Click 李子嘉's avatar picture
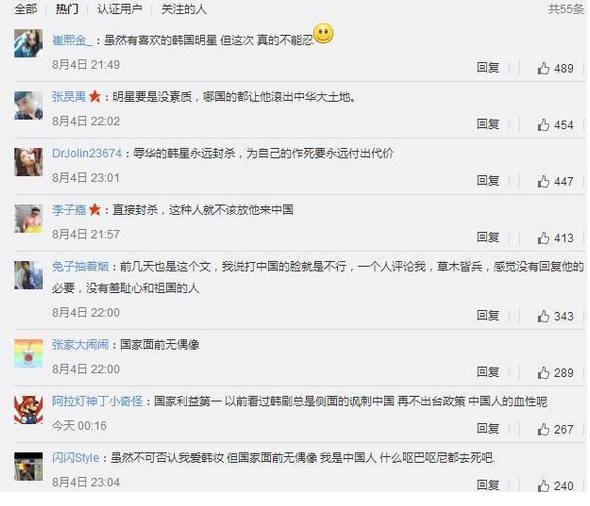 29,219
